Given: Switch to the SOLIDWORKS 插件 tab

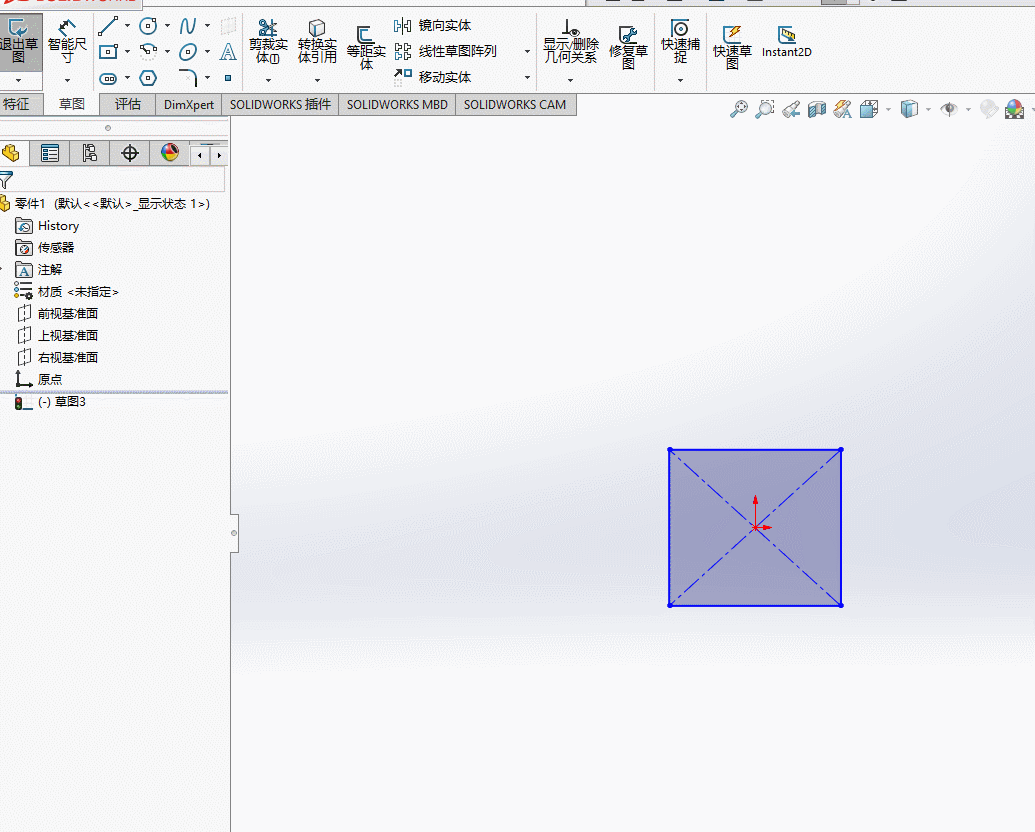Looking at the screenshot, I should [280, 104].
